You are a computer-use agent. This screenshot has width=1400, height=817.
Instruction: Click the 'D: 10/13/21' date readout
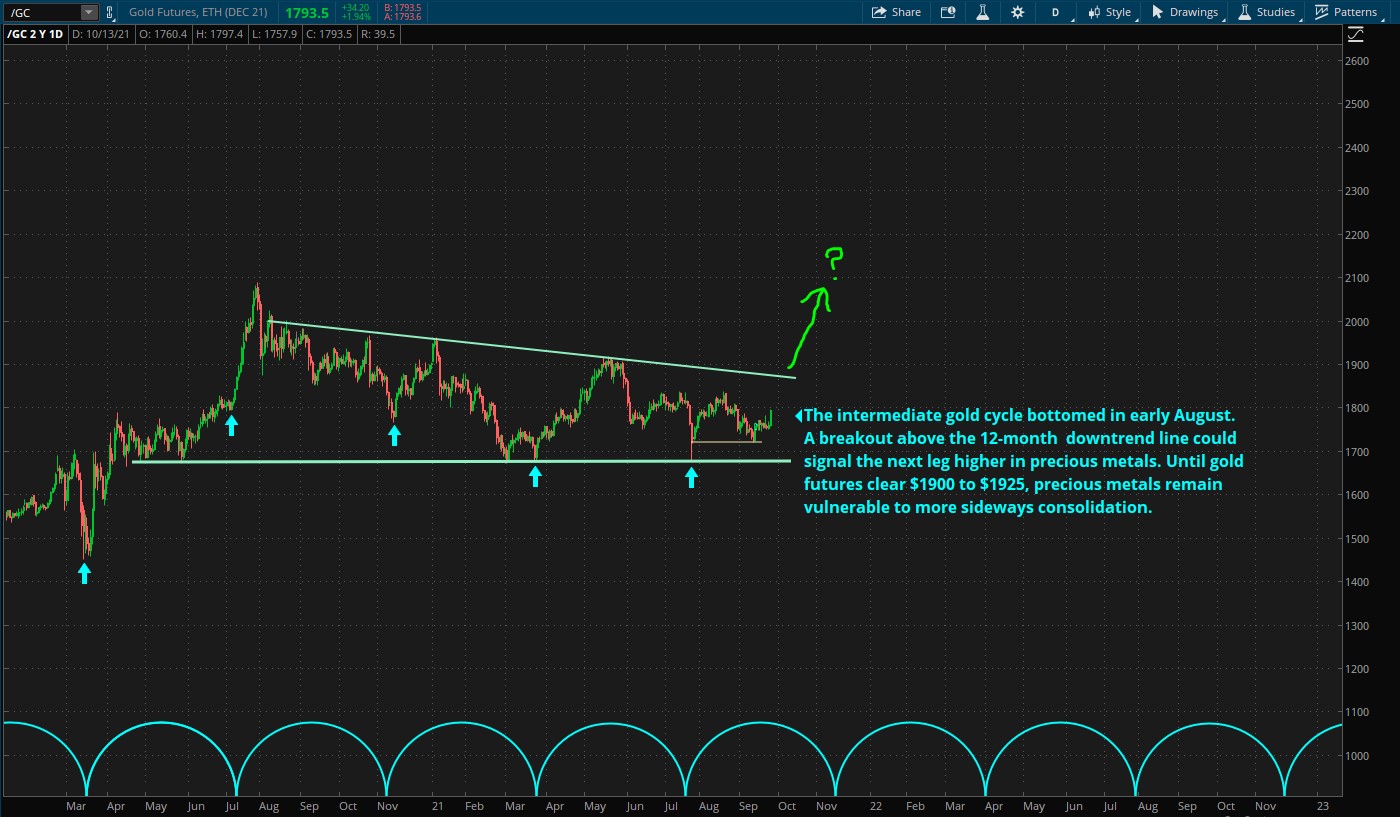pos(101,34)
